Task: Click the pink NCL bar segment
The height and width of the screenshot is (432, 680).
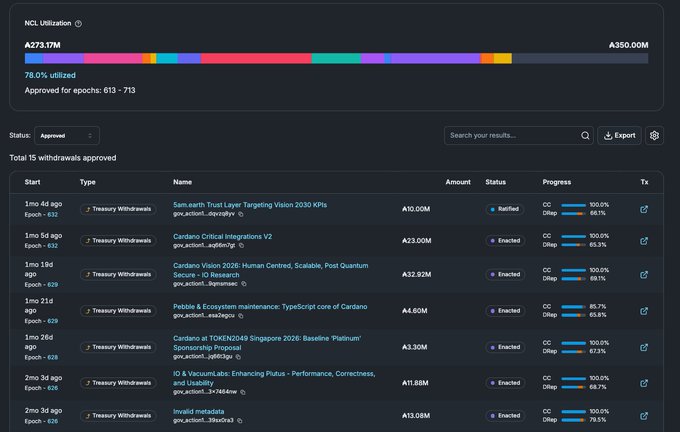Action: 113,59
